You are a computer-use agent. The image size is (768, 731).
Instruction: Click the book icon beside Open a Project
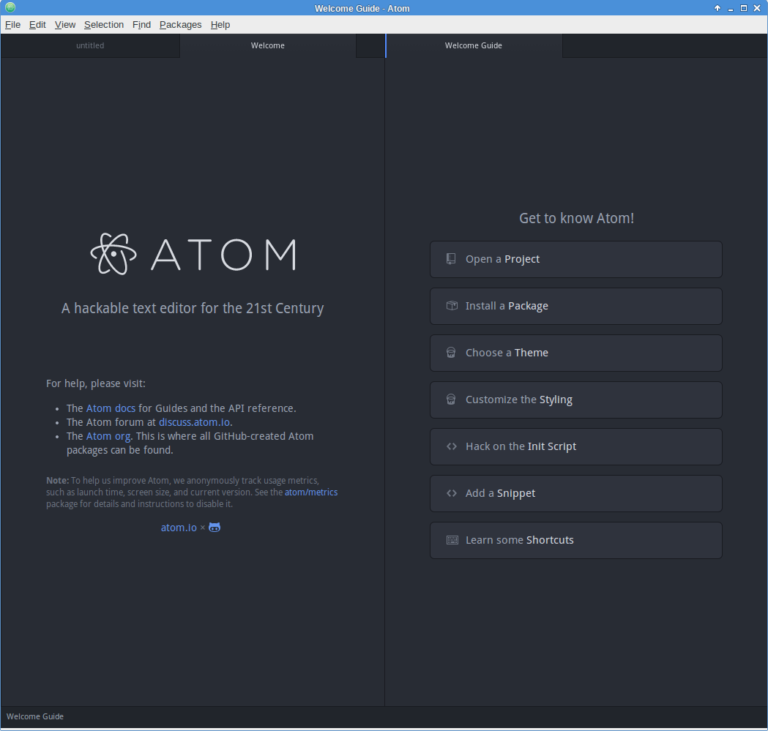pyautogui.click(x=451, y=259)
